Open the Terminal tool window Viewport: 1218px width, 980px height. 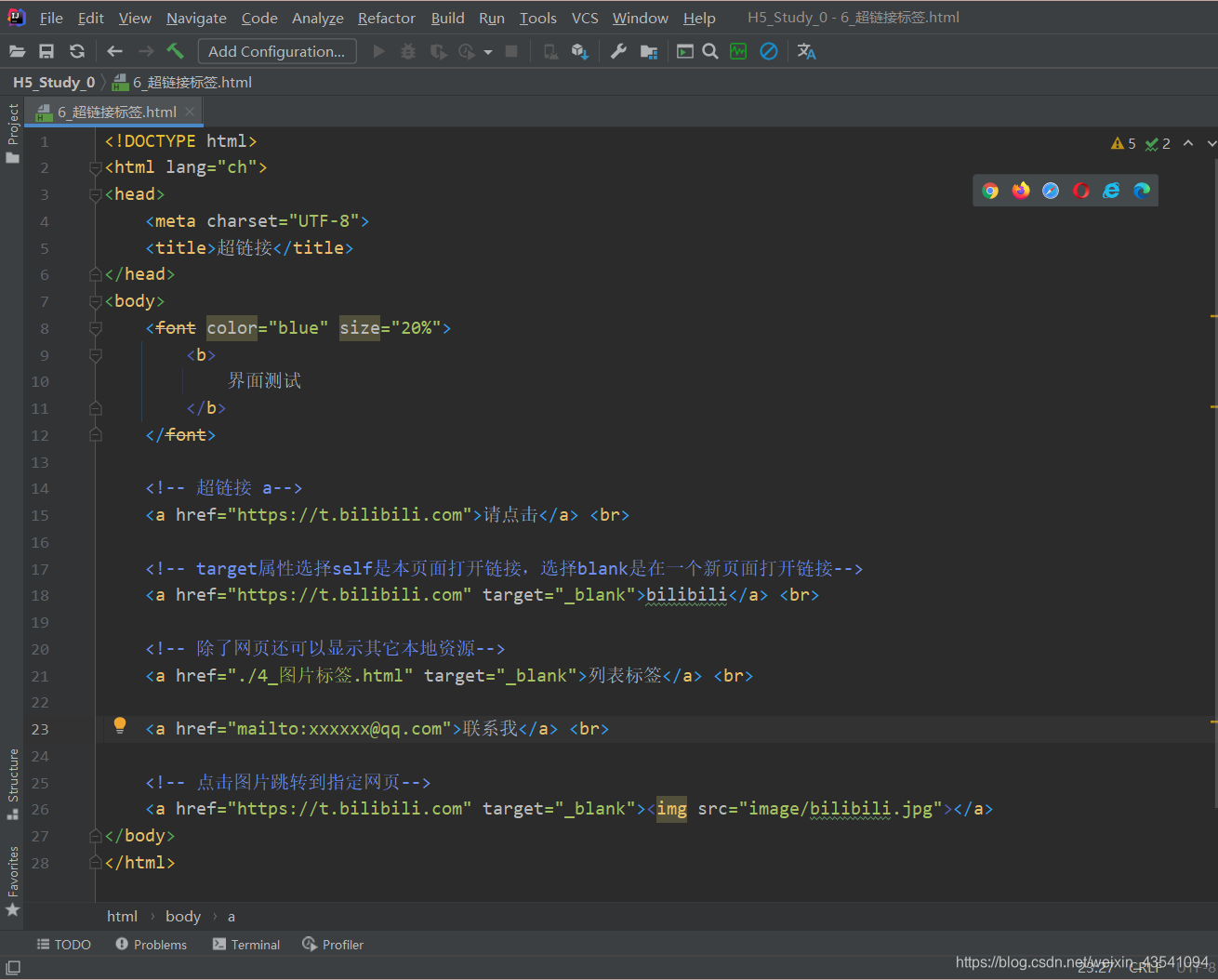(x=246, y=944)
